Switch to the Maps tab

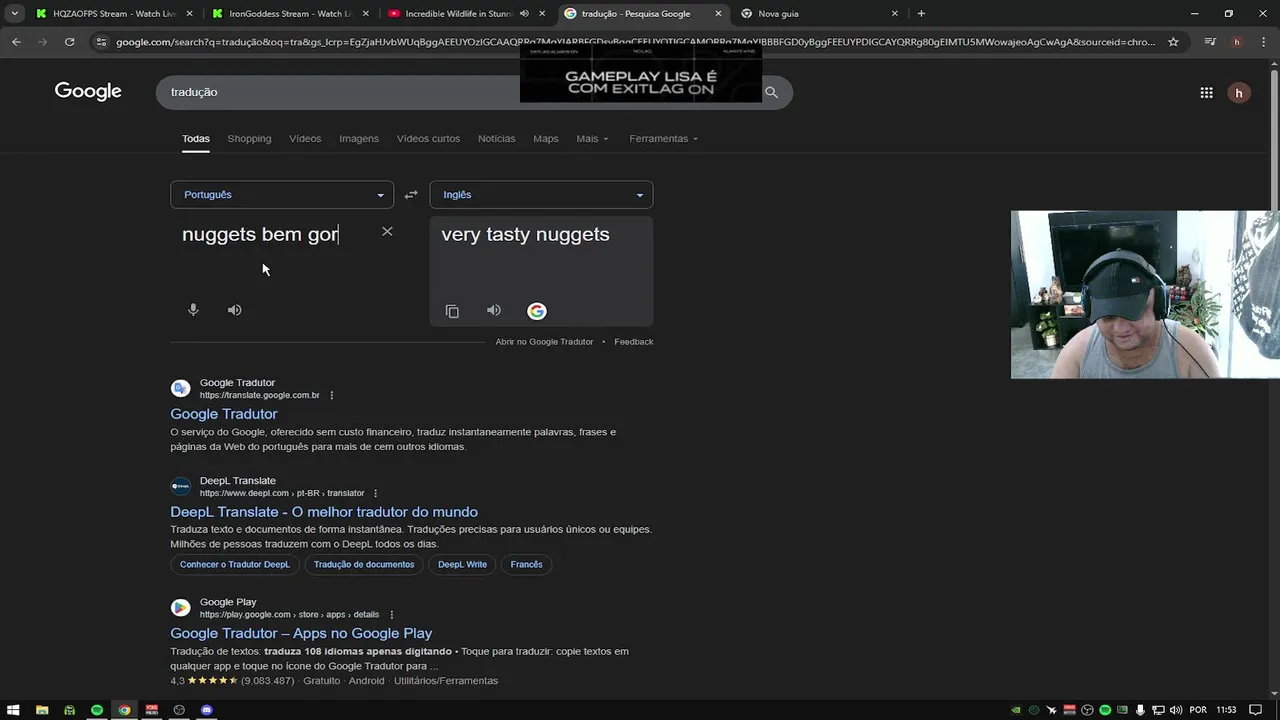[x=546, y=139]
